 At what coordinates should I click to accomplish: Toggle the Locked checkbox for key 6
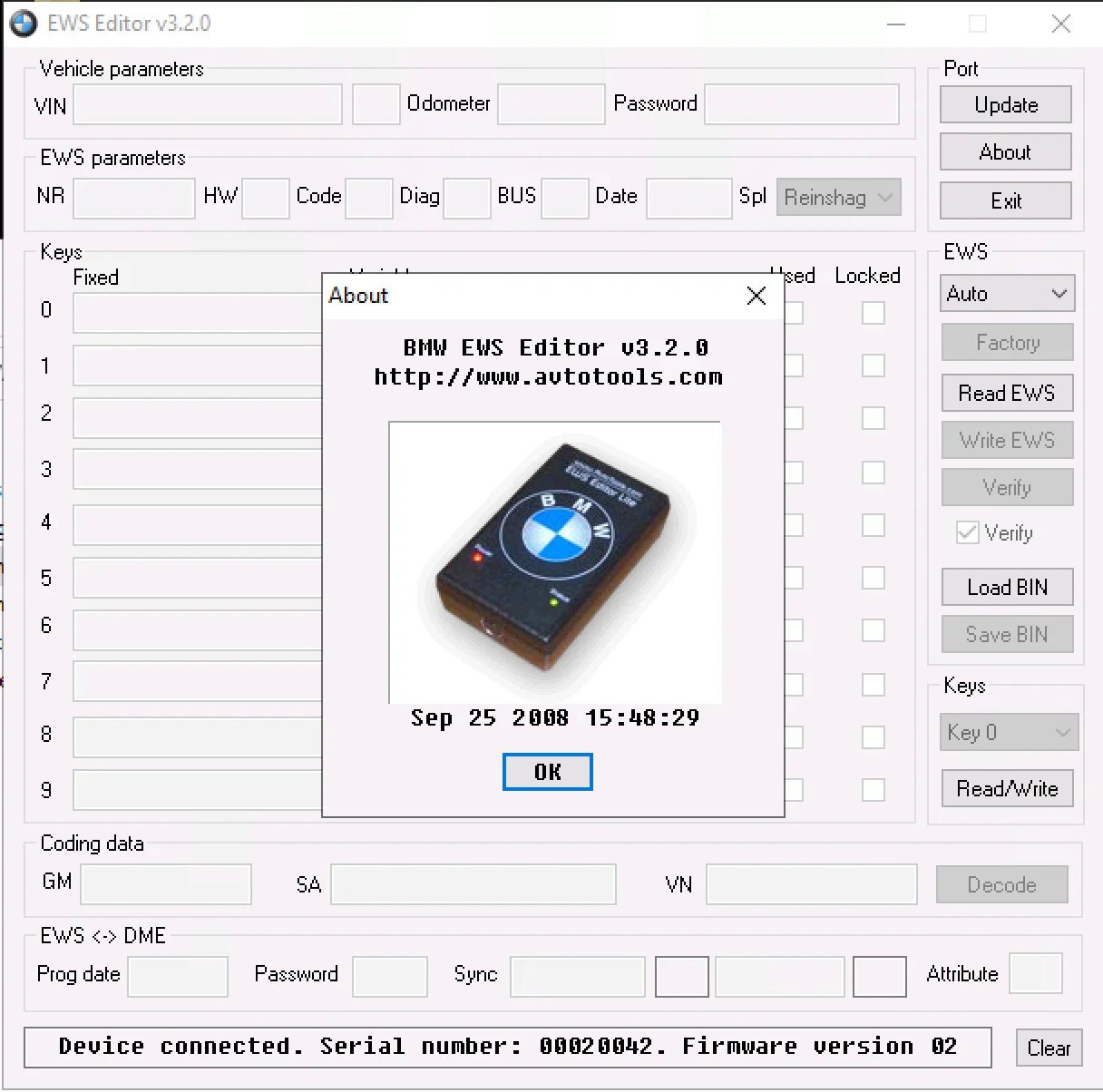tap(874, 630)
